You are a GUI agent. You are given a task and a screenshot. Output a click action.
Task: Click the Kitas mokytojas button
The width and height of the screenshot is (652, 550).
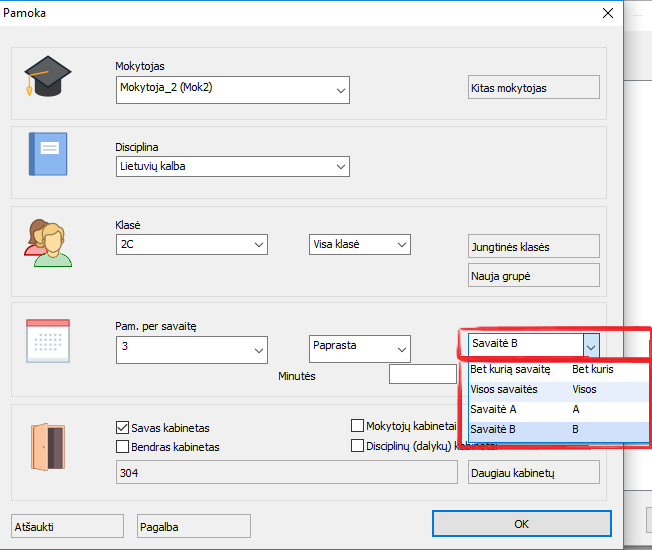coord(533,88)
